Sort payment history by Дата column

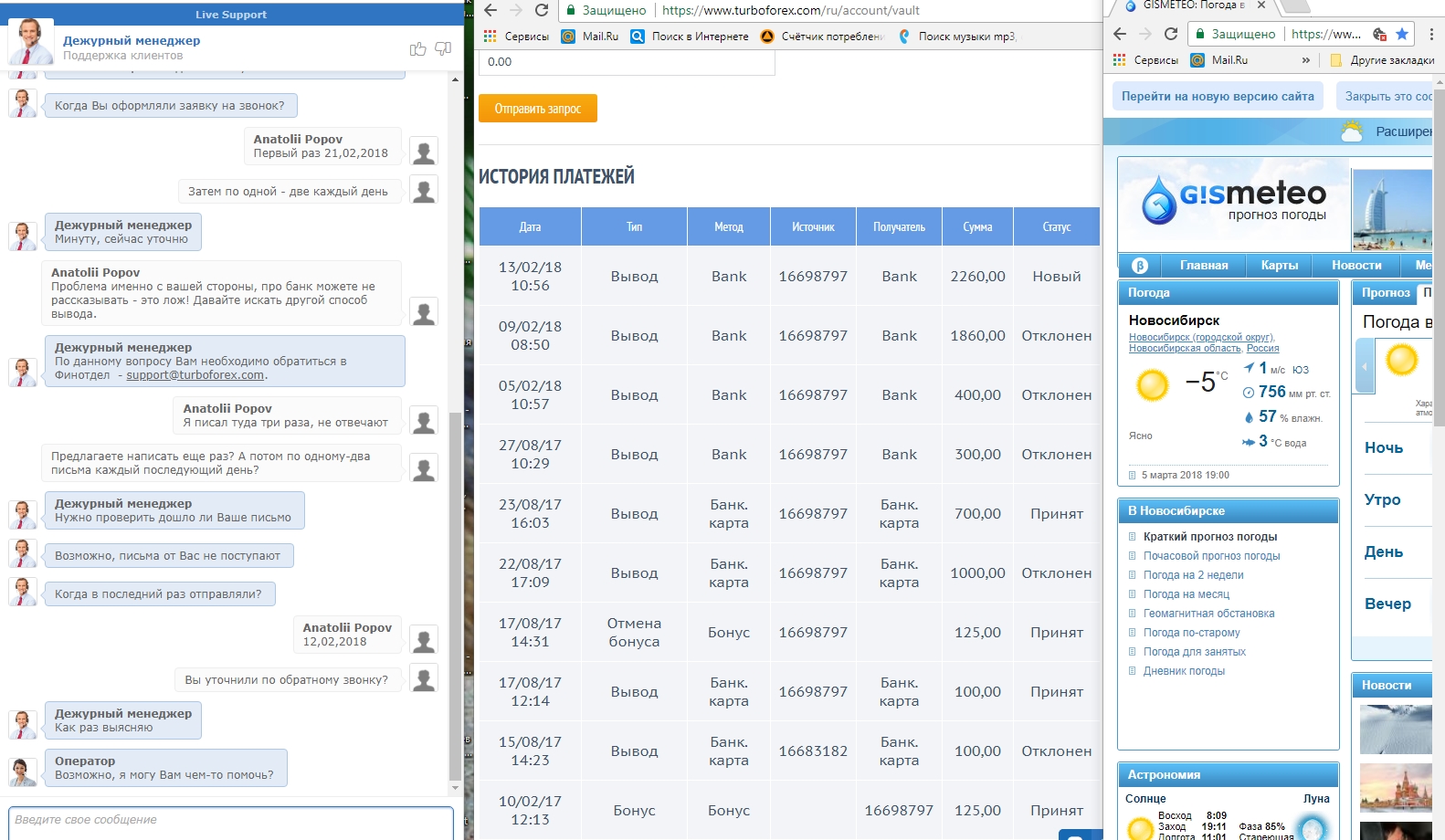pos(530,226)
